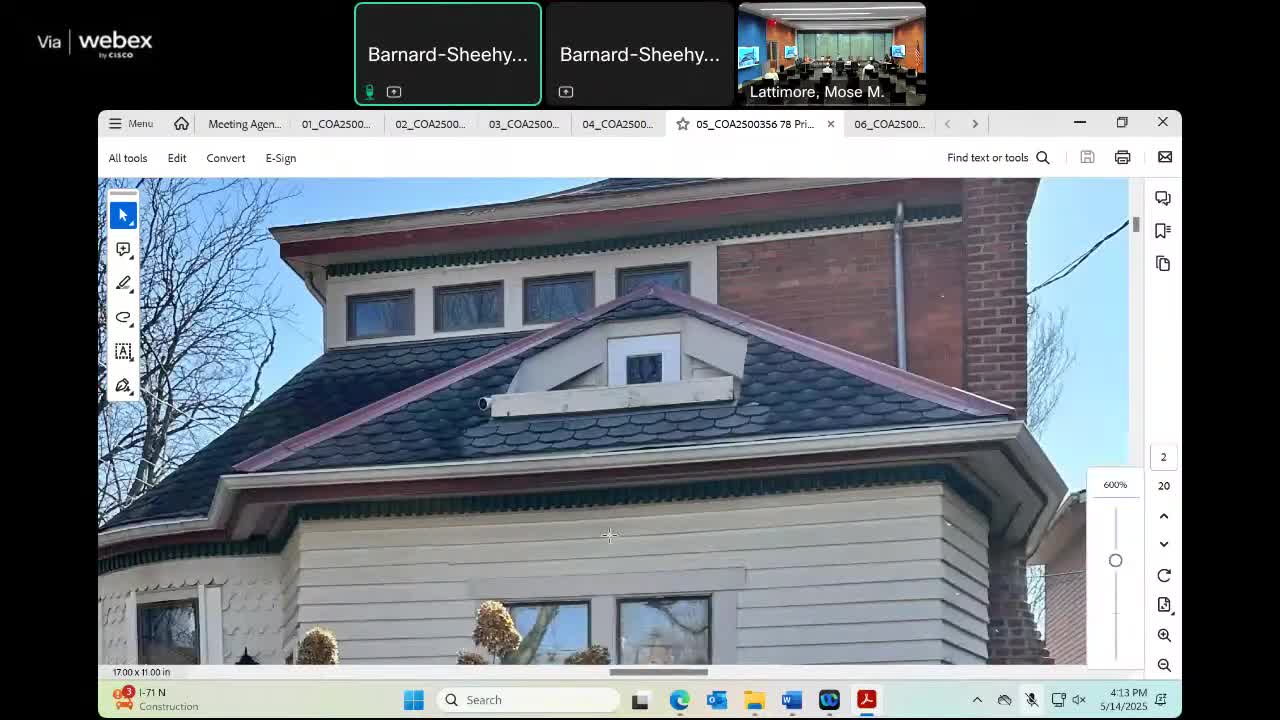Open the Acrobat Home view
The height and width of the screenshot is (720, 1280).
coord(181,124)
